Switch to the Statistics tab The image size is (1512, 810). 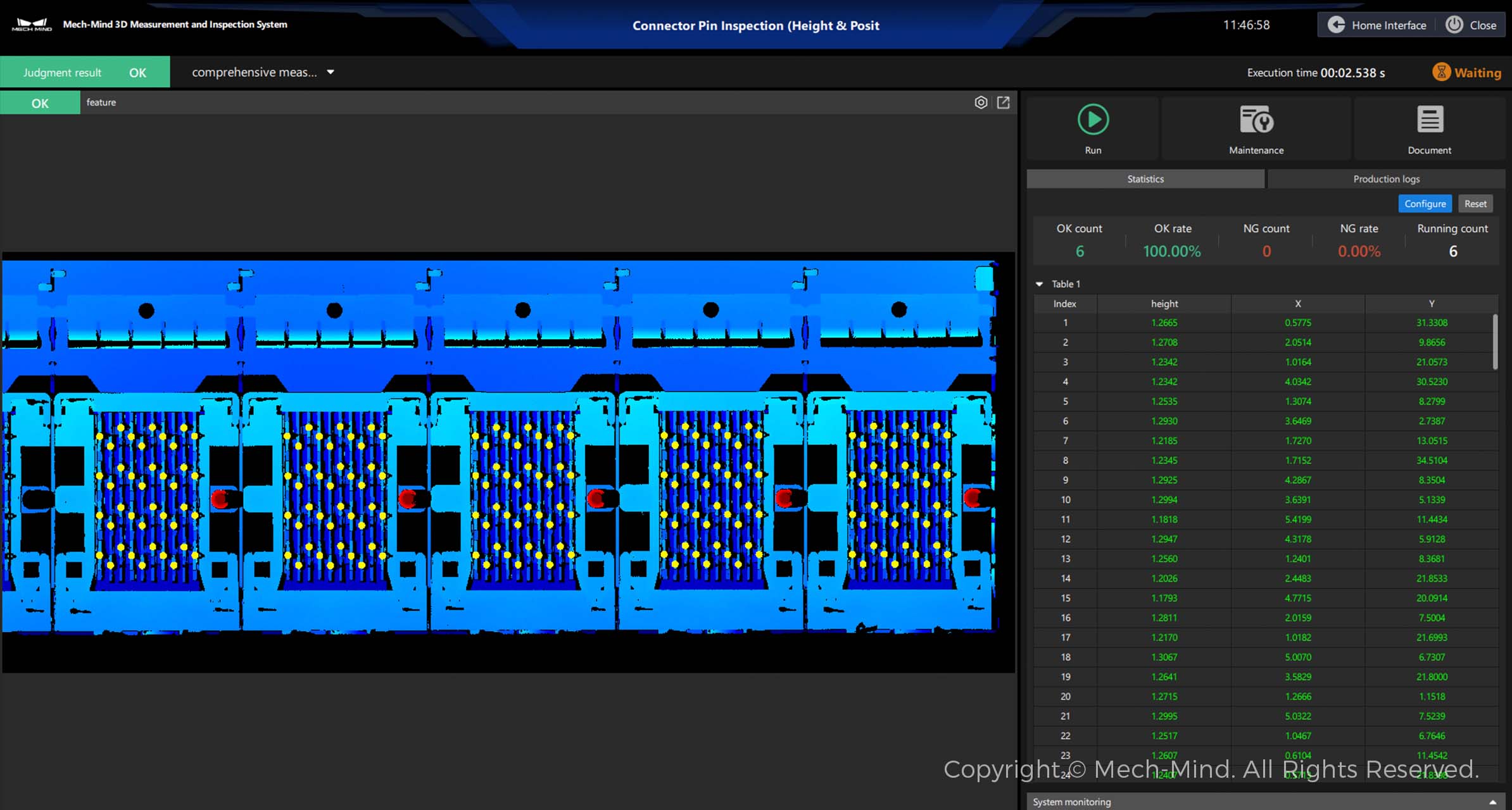coord(1145,179)
